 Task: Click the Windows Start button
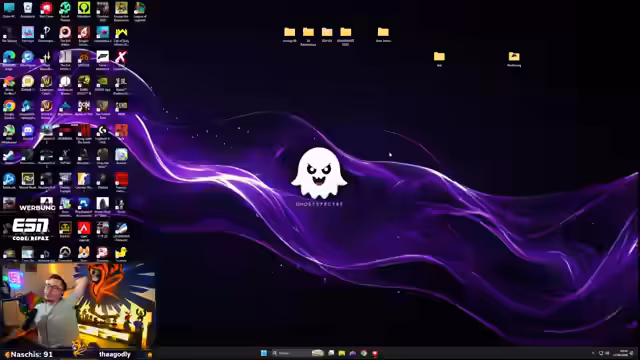coord(264,353)
